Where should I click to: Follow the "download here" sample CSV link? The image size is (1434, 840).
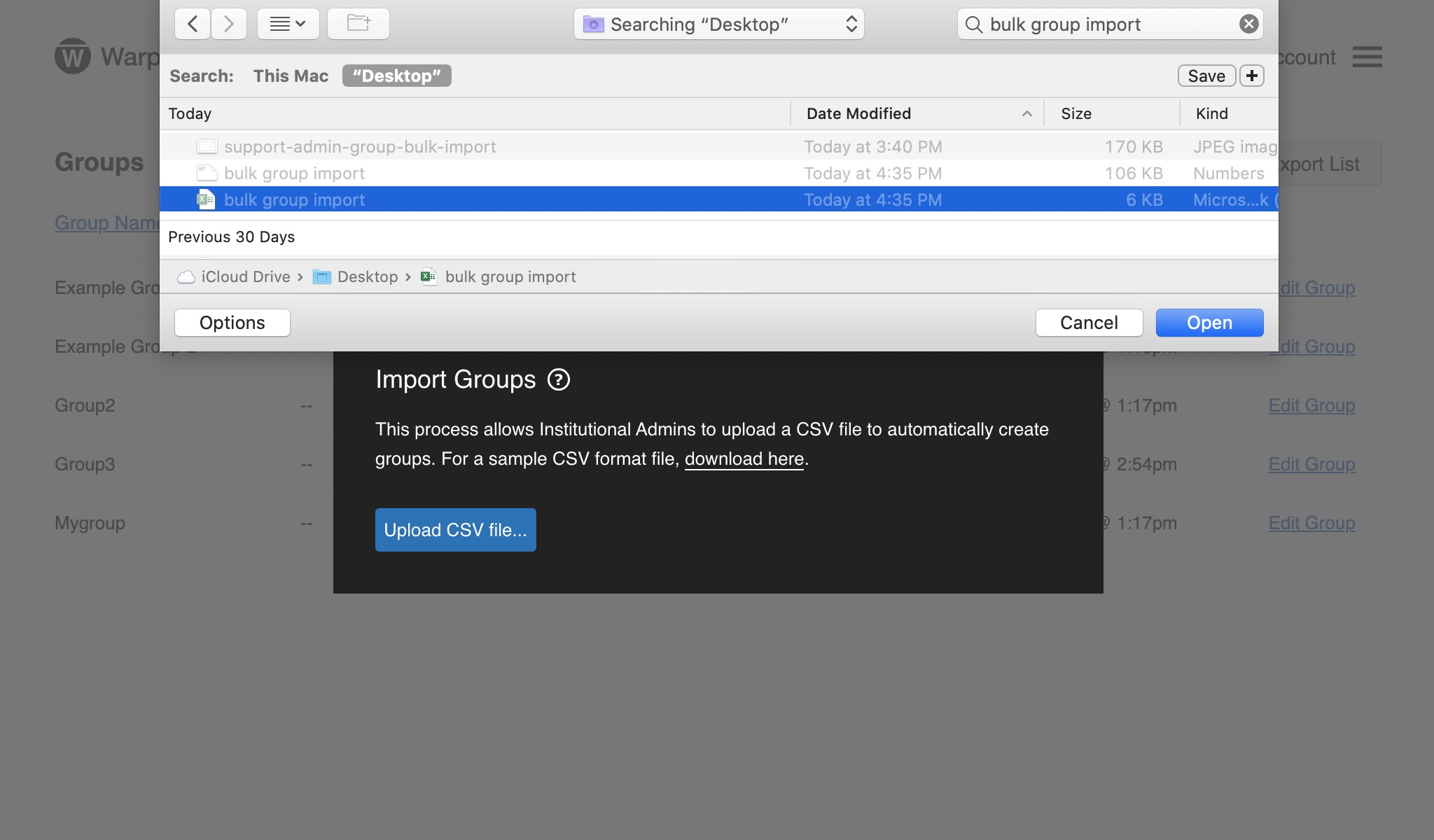pyautogui.click(x=744, y=459)
